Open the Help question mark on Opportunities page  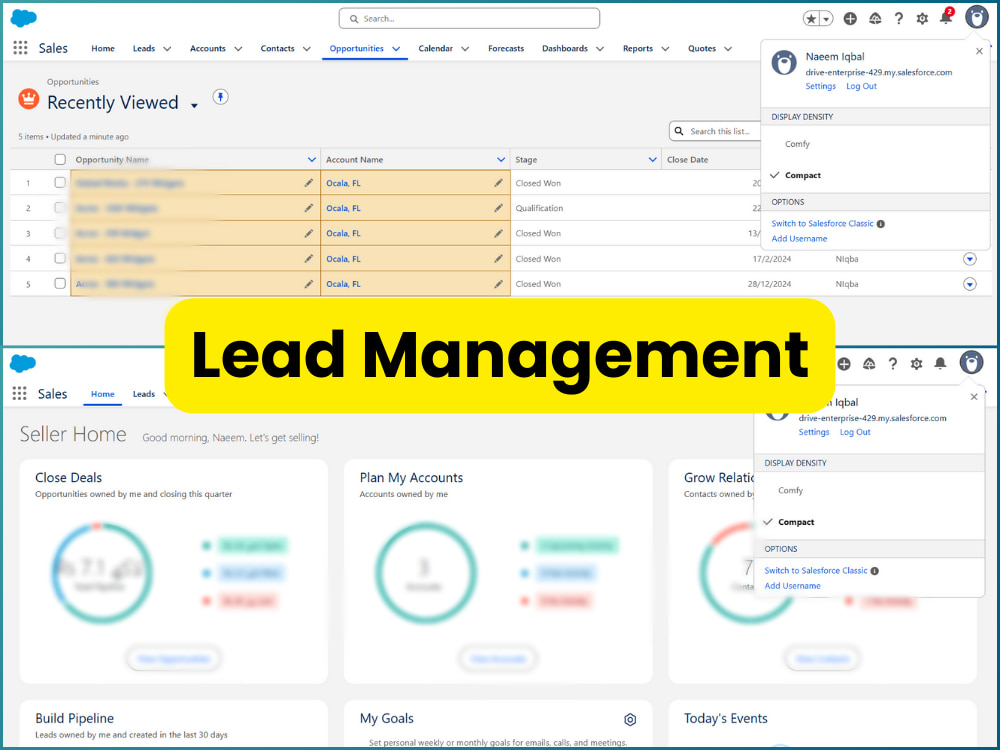coord(899,18)
